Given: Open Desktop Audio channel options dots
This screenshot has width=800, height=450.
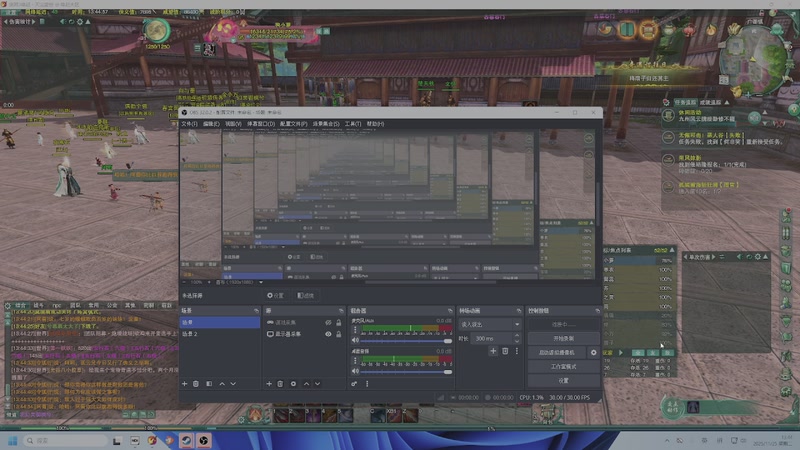Looking at the screenshot, I should point(355,361).
